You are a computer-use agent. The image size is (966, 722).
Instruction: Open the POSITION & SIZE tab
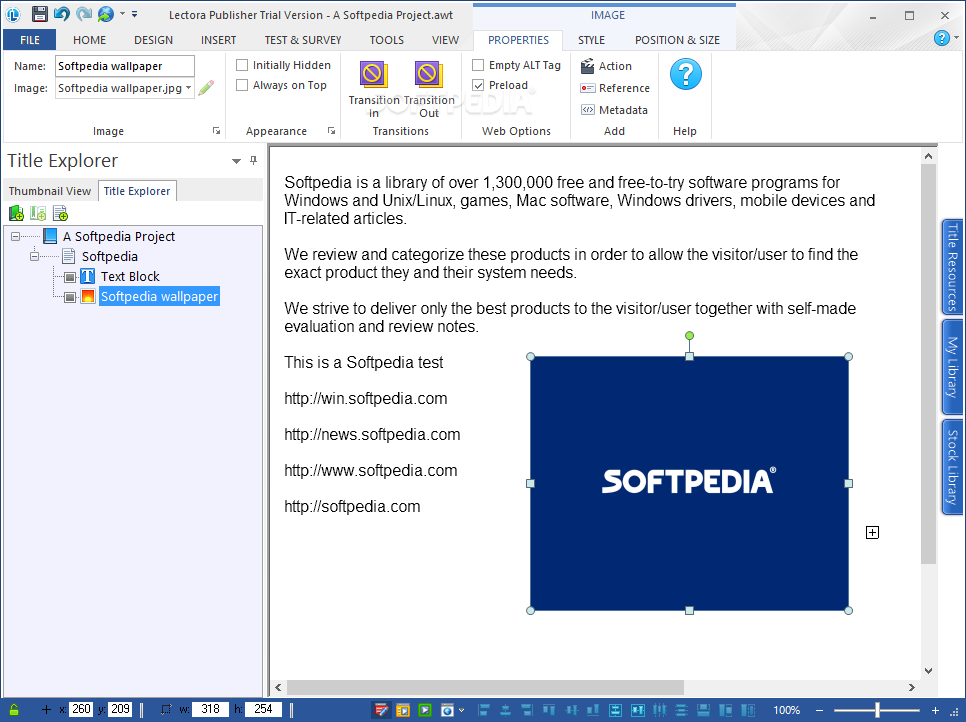coord(677,40)
